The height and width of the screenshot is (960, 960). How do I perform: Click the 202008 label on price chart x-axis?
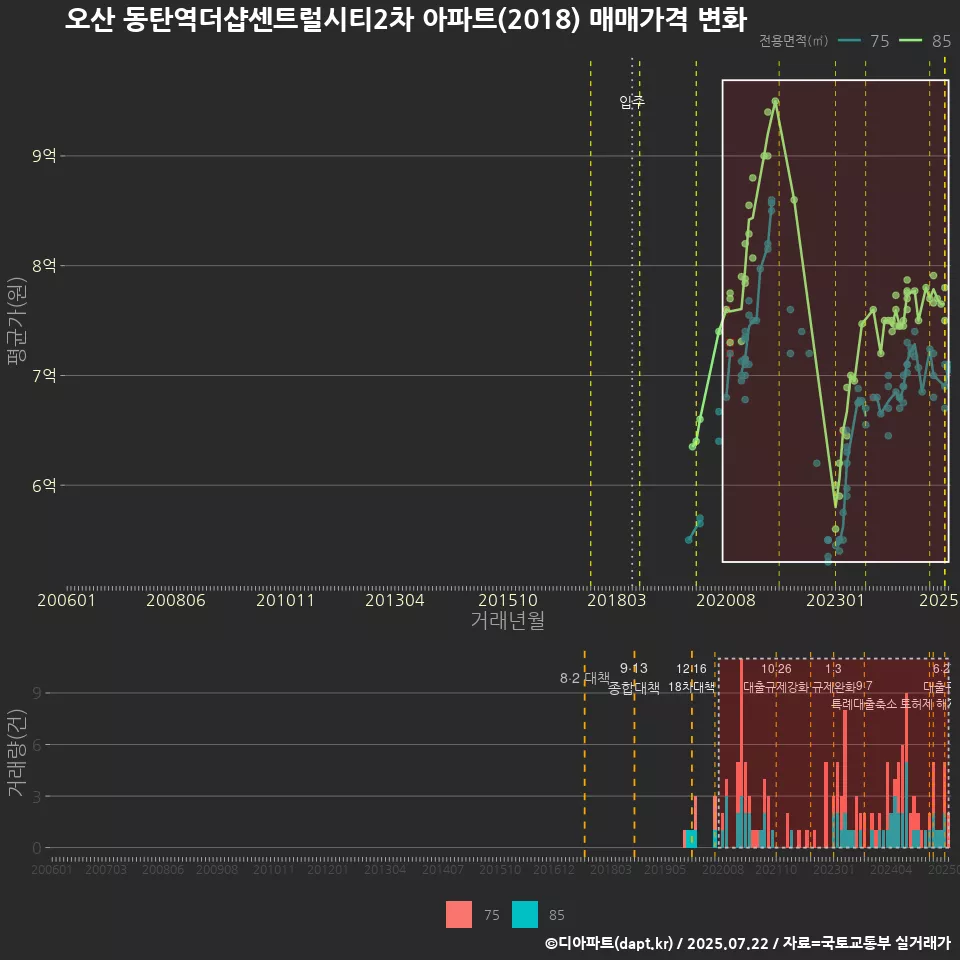726,600
